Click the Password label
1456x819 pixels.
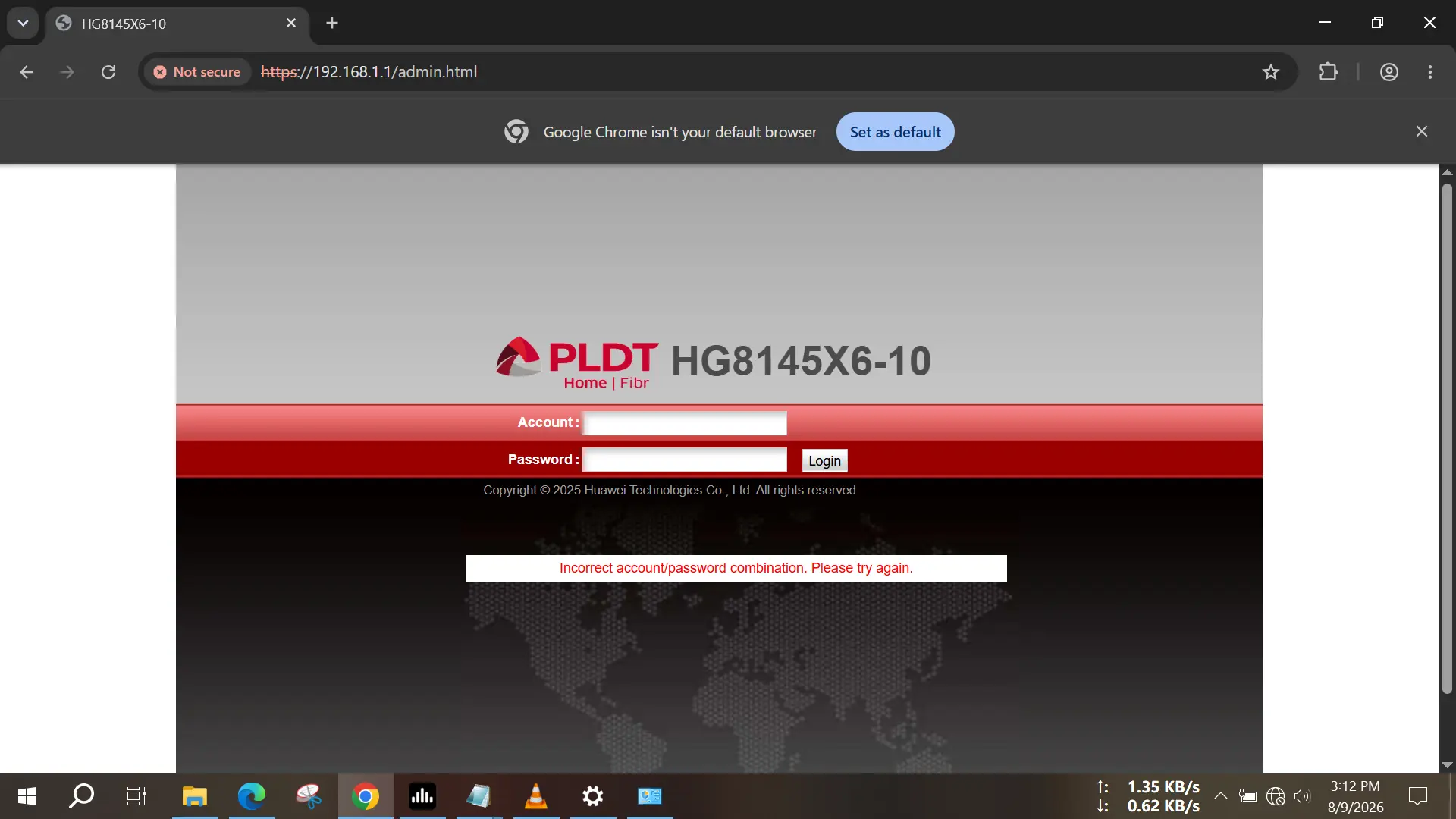(544, 460)
